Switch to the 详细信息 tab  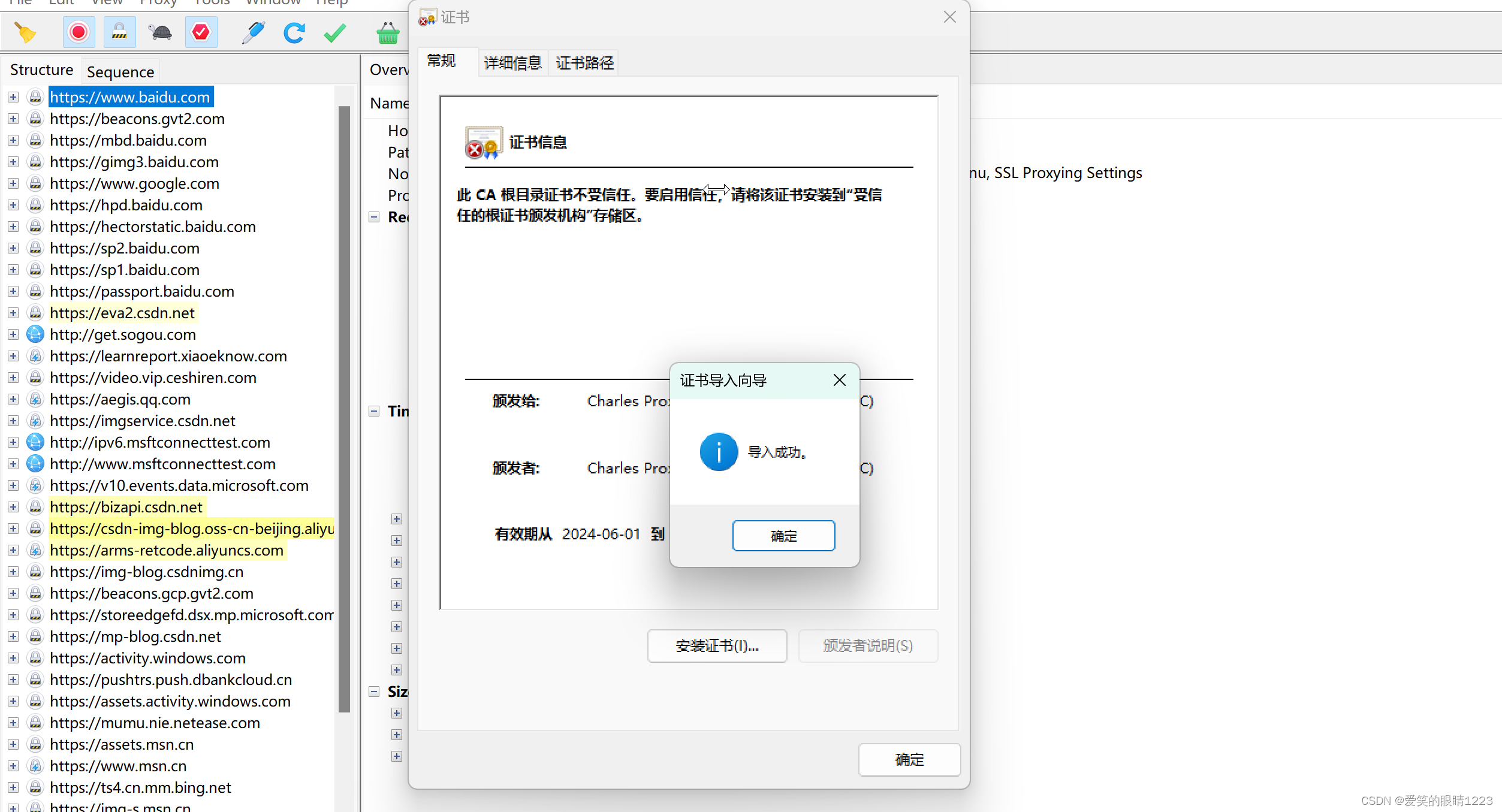coord(512,63)
